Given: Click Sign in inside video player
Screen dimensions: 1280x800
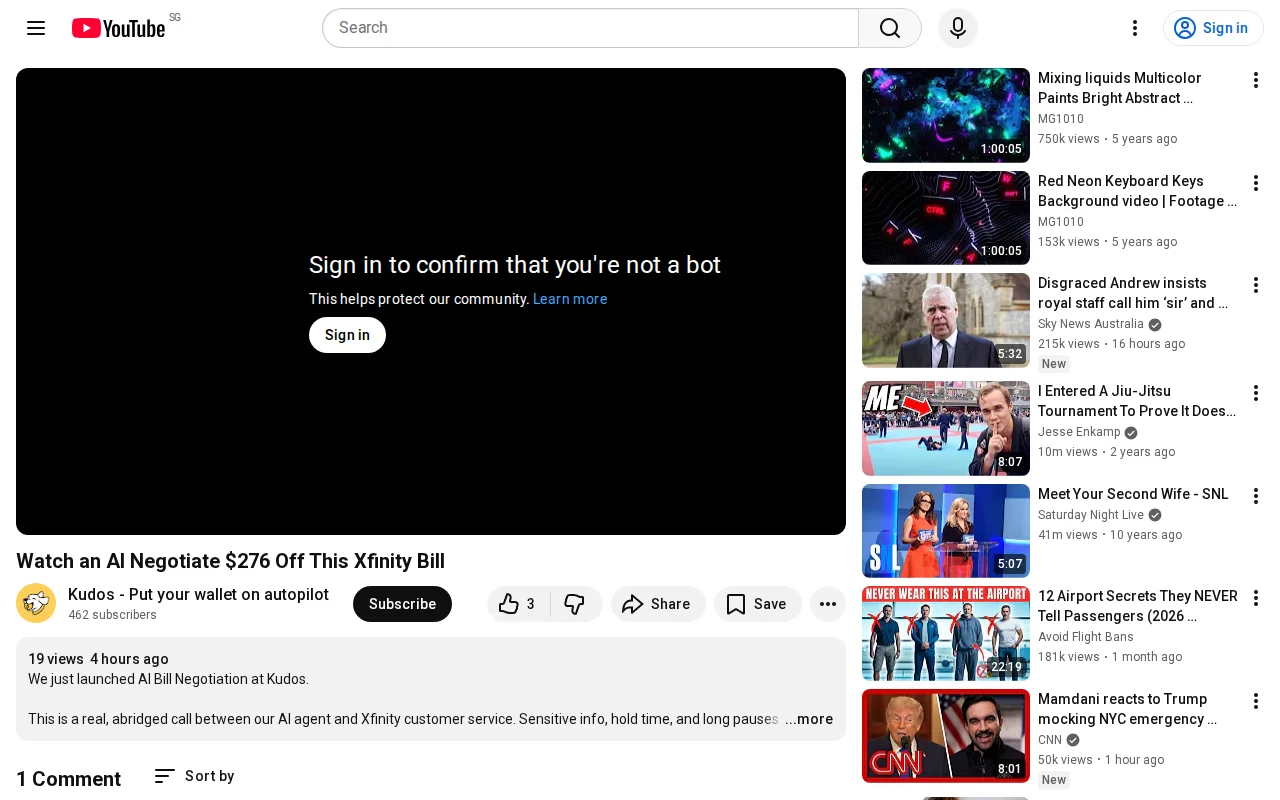Looking at the screenshot, I should click(x=347, y=335).
